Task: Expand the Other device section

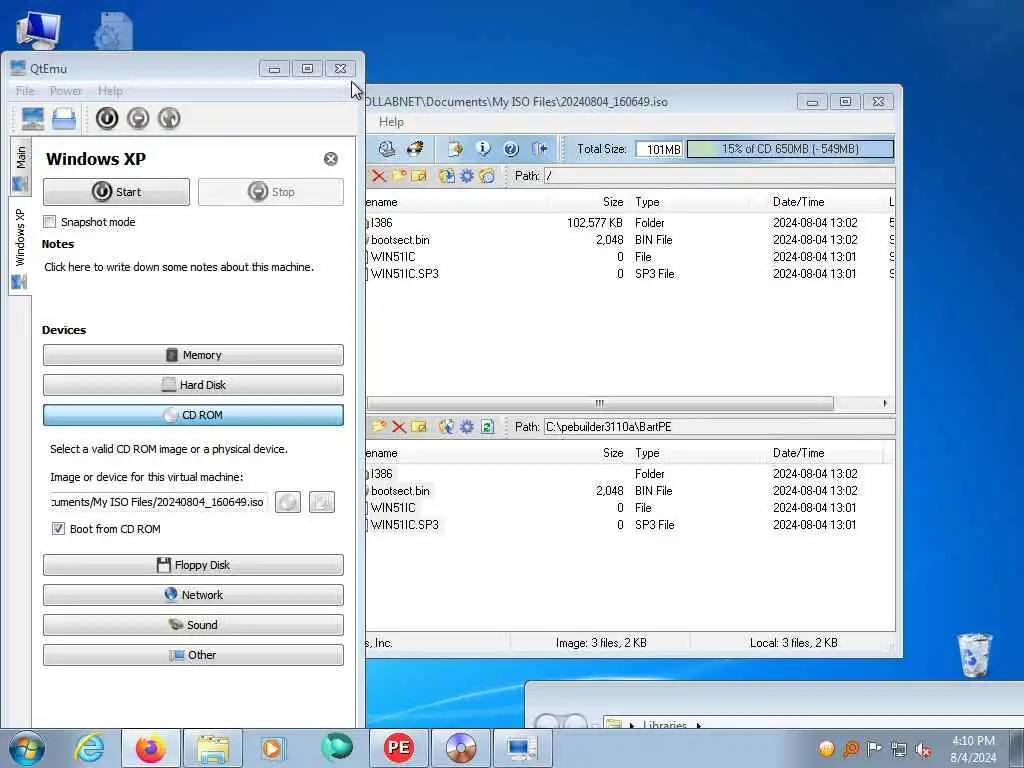Action: pos(193,655)
